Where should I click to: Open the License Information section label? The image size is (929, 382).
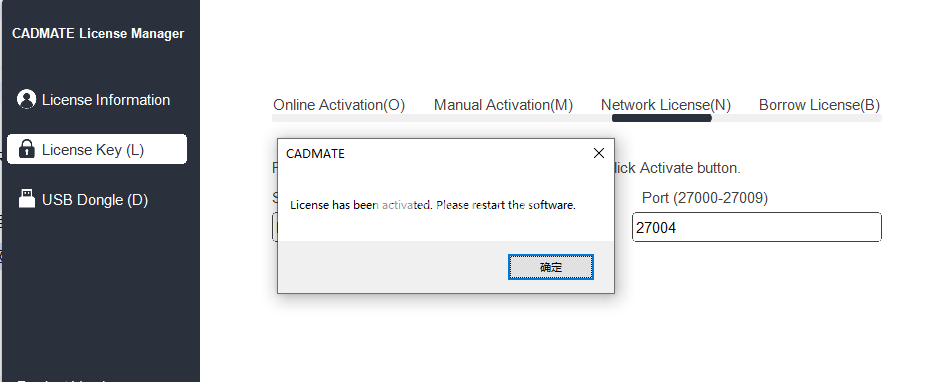click(x=106, y=99)
